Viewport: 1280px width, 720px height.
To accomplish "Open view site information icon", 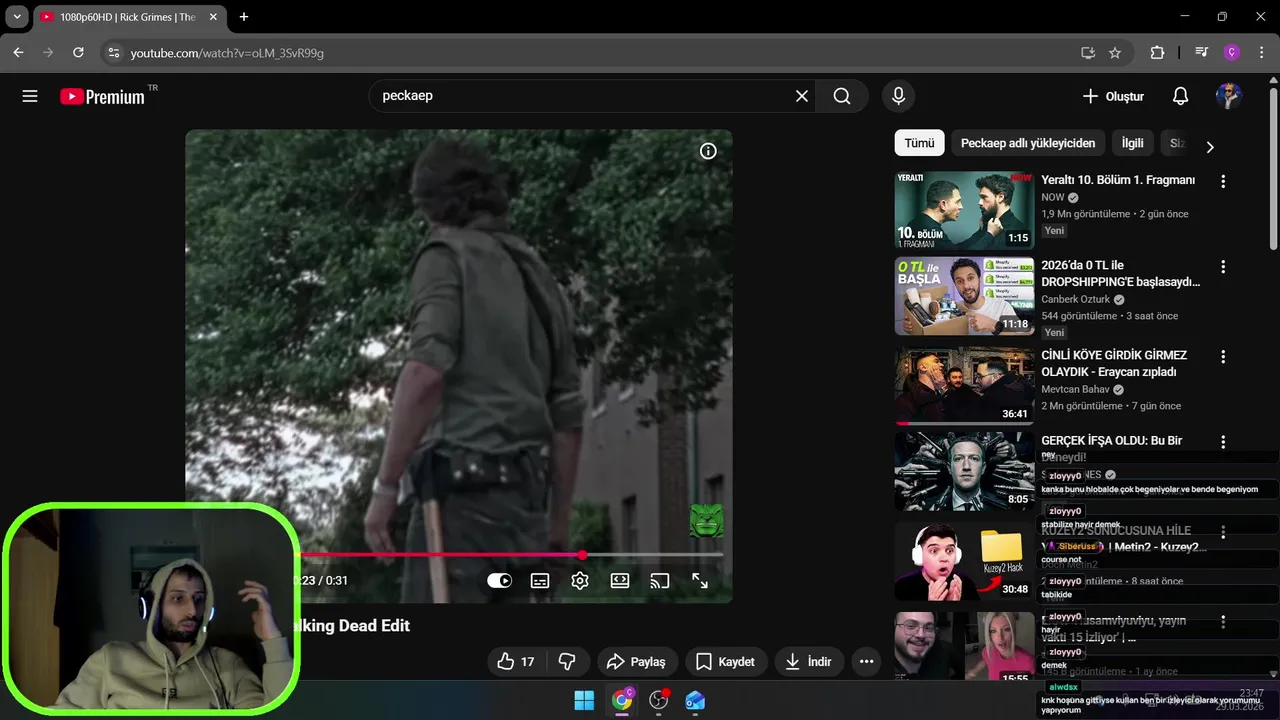I will tap(113, 53).
